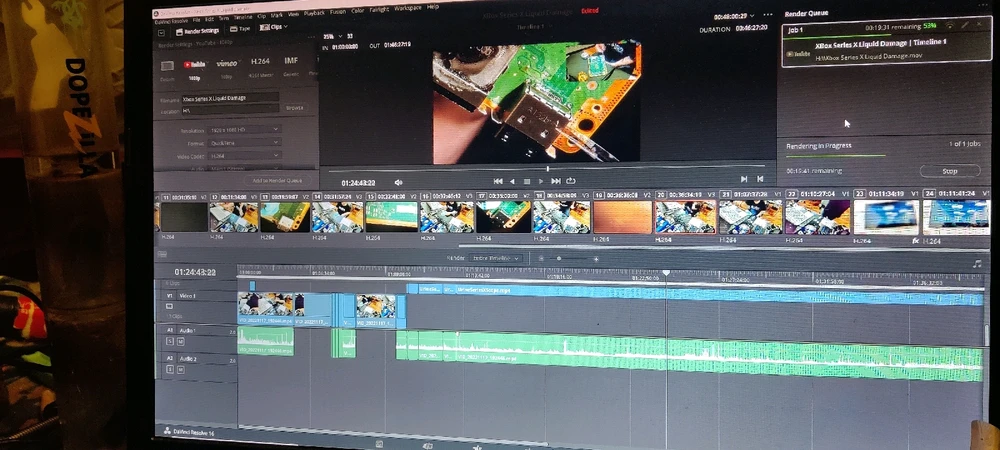Screen dimensions: 1000x450
Task: Click the DaVinci Resolve application menu
Action: click(x=171, y=22)
